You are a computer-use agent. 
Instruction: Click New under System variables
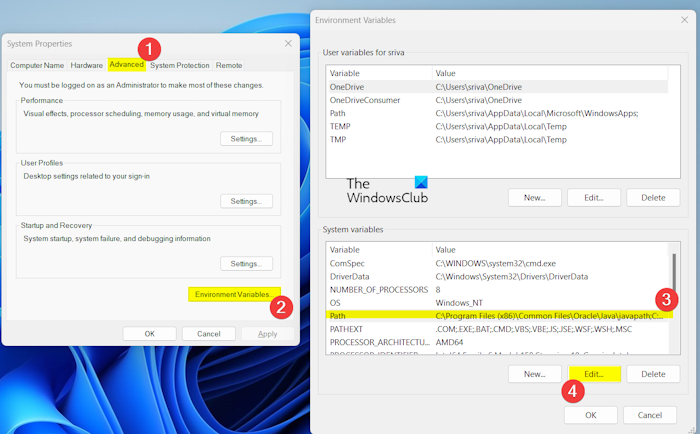click(534, 374)
